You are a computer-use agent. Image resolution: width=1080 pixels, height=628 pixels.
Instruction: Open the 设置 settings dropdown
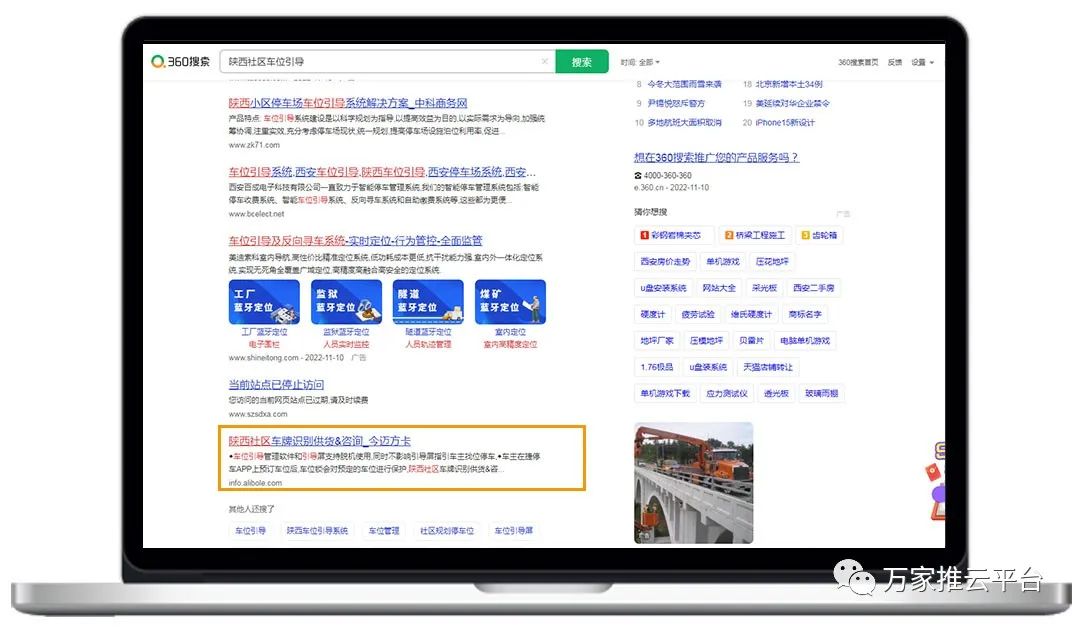pos(921,62)
